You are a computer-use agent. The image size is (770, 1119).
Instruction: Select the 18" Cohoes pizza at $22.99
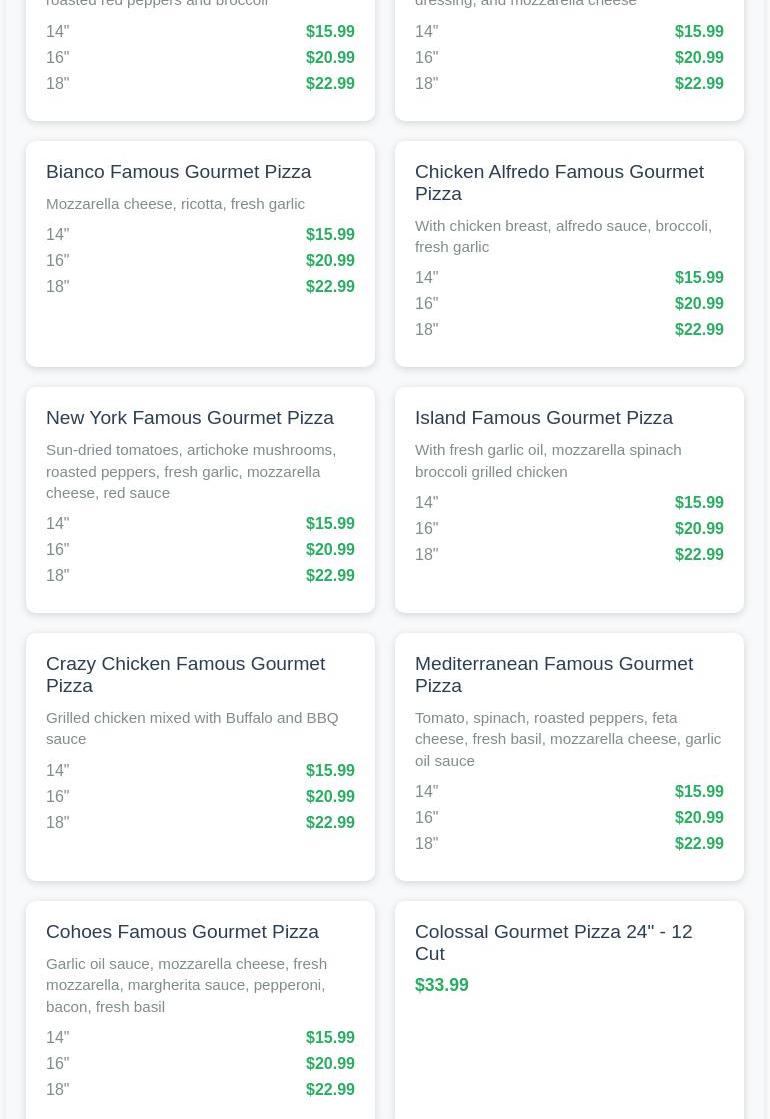point(200,1090)
